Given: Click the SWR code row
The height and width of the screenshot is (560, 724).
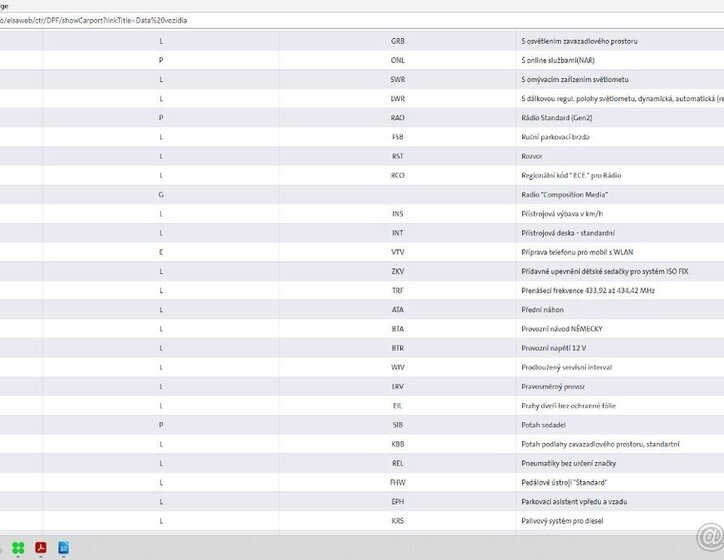Looking at the screenshot, I should tap(398, 79).
